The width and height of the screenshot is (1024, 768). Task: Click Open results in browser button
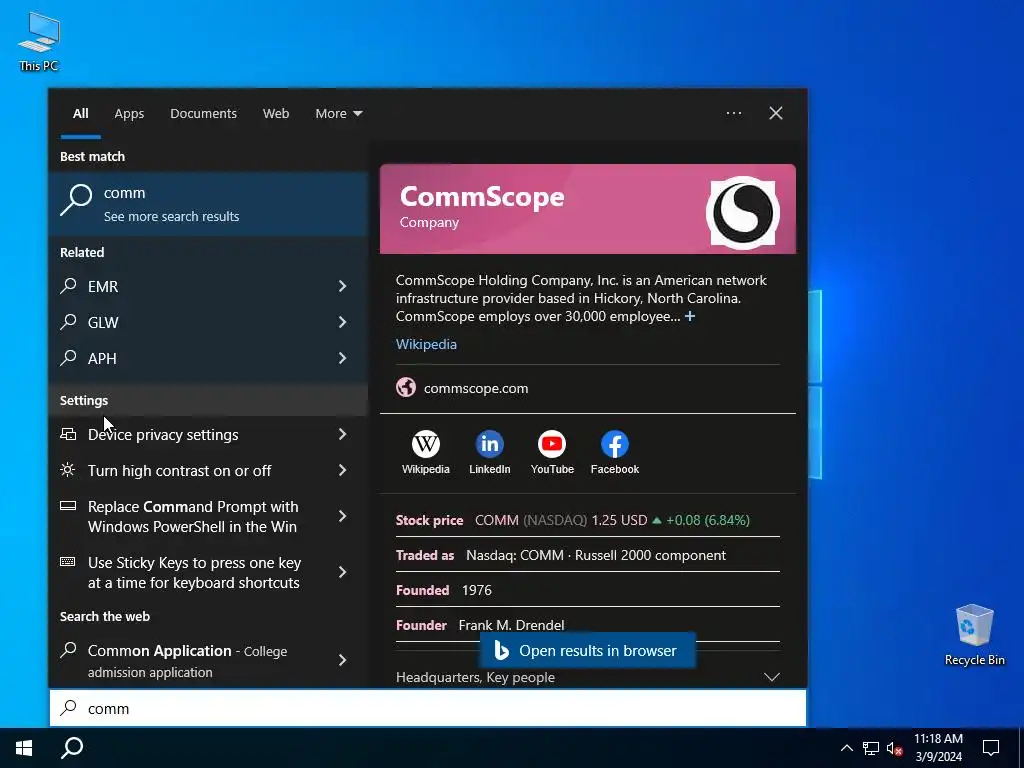click(x=587, y=650)
